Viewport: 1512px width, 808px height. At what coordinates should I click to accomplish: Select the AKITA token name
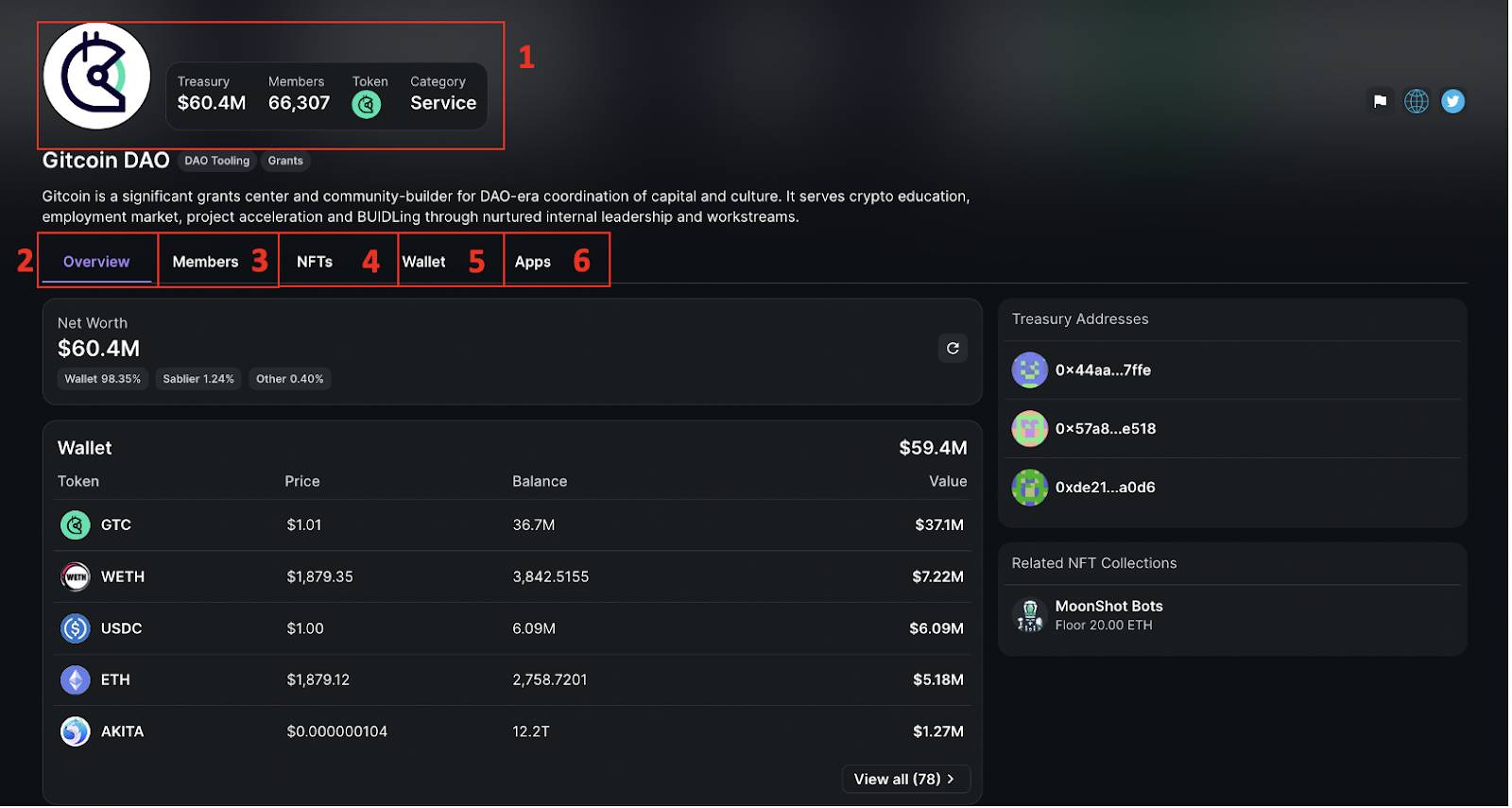(123, 731)
